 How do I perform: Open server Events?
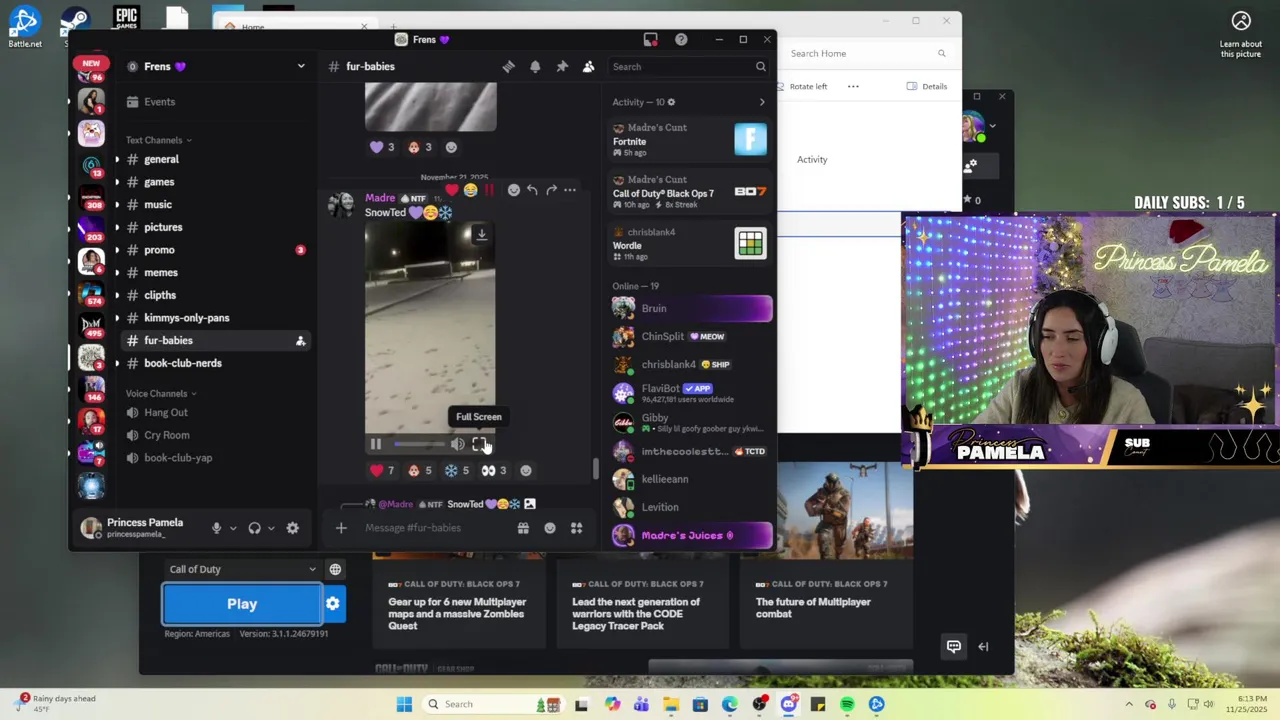(x=159, y=101)
